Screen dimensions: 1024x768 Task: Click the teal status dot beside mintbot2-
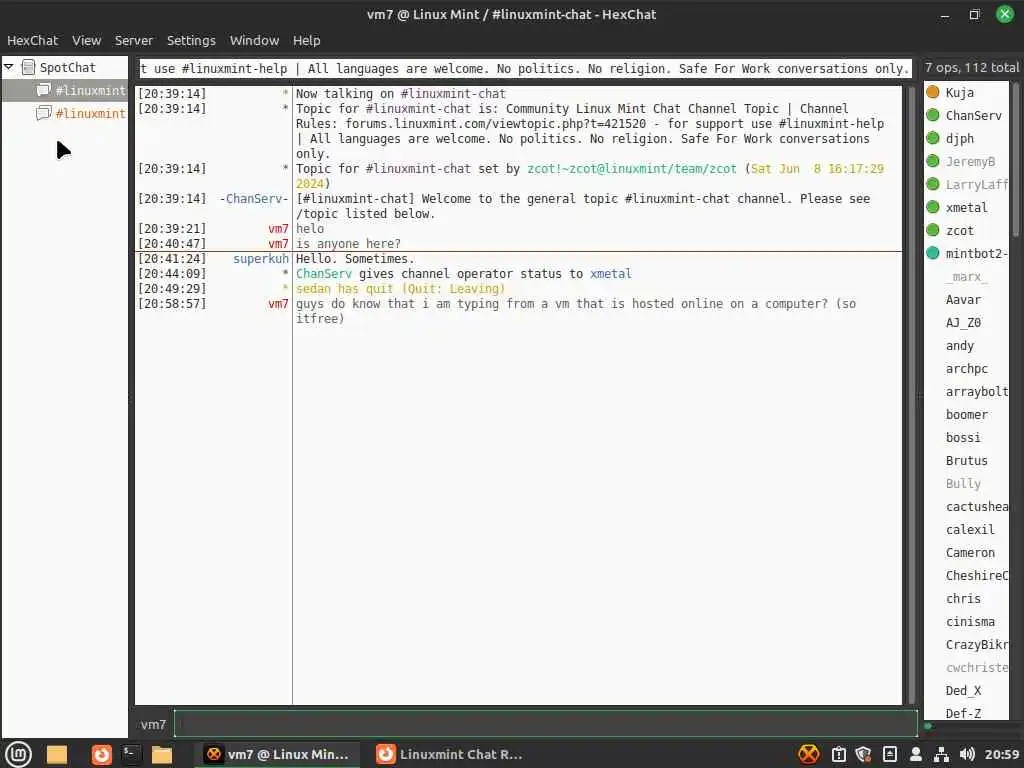933,253
